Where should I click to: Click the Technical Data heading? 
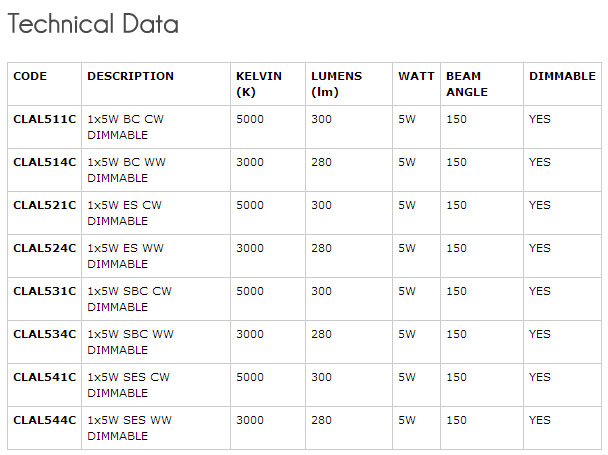coord(93,24)
